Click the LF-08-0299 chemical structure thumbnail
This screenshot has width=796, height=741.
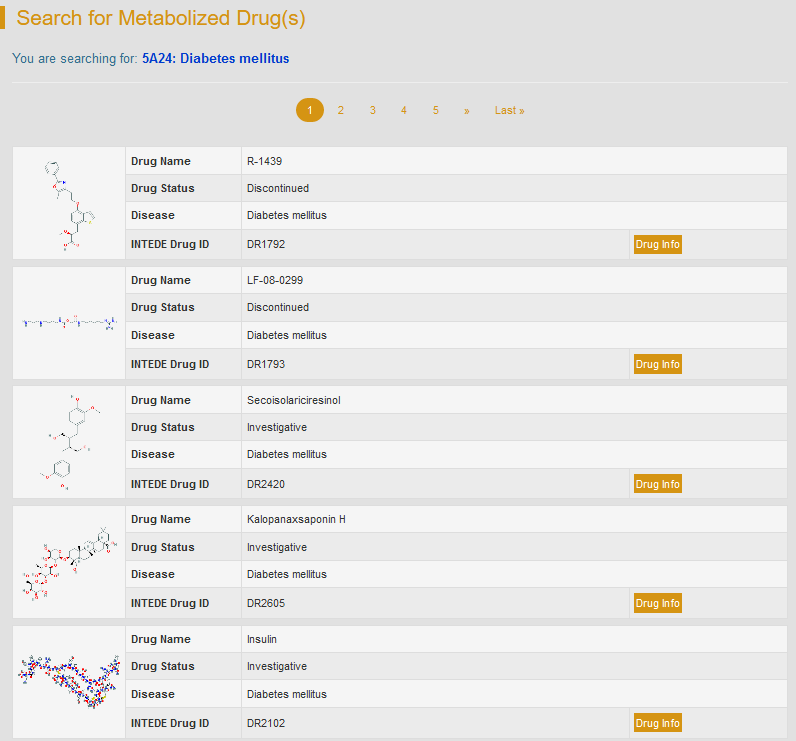pos(68,323)
